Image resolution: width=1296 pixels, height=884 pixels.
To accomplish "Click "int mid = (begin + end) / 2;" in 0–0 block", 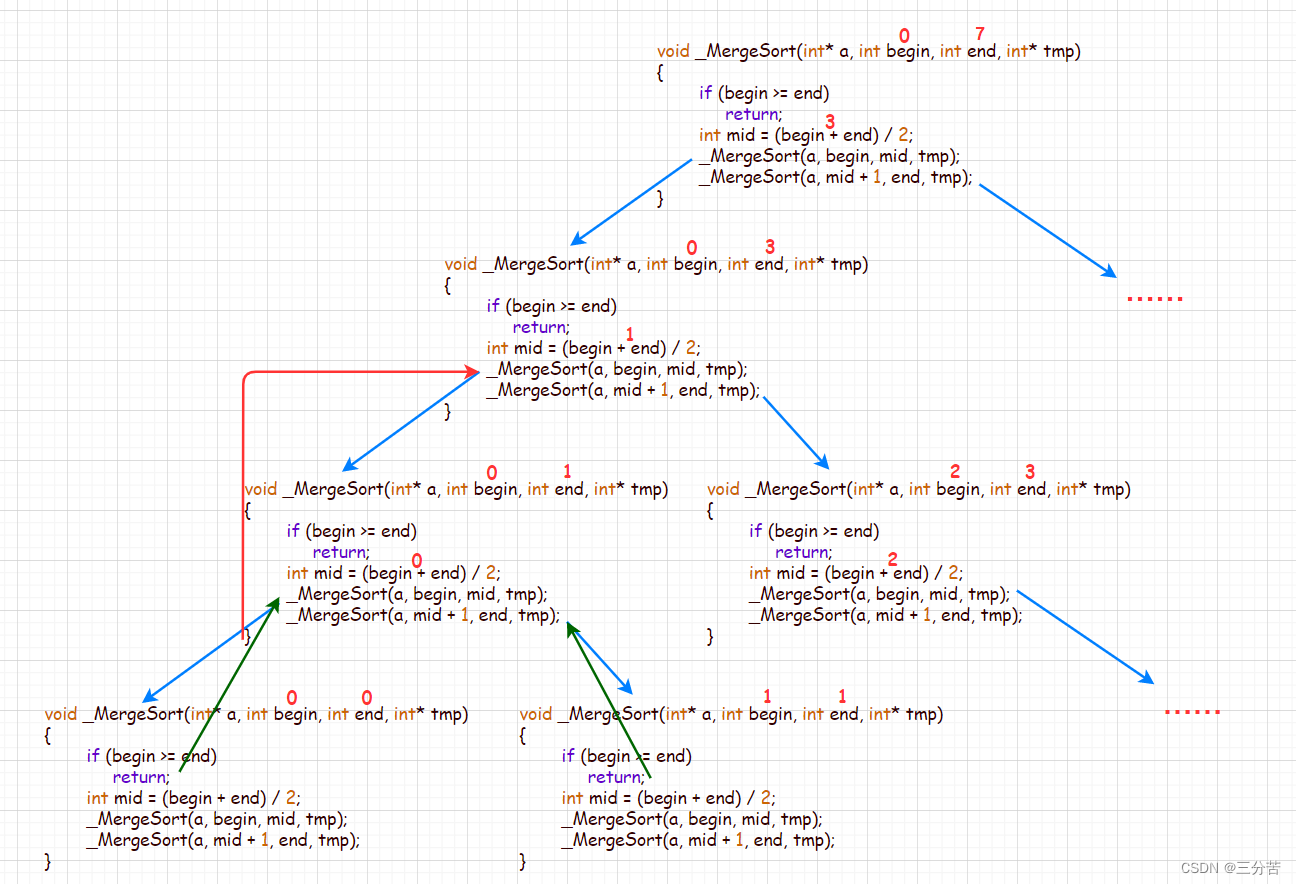I will 194,798.
